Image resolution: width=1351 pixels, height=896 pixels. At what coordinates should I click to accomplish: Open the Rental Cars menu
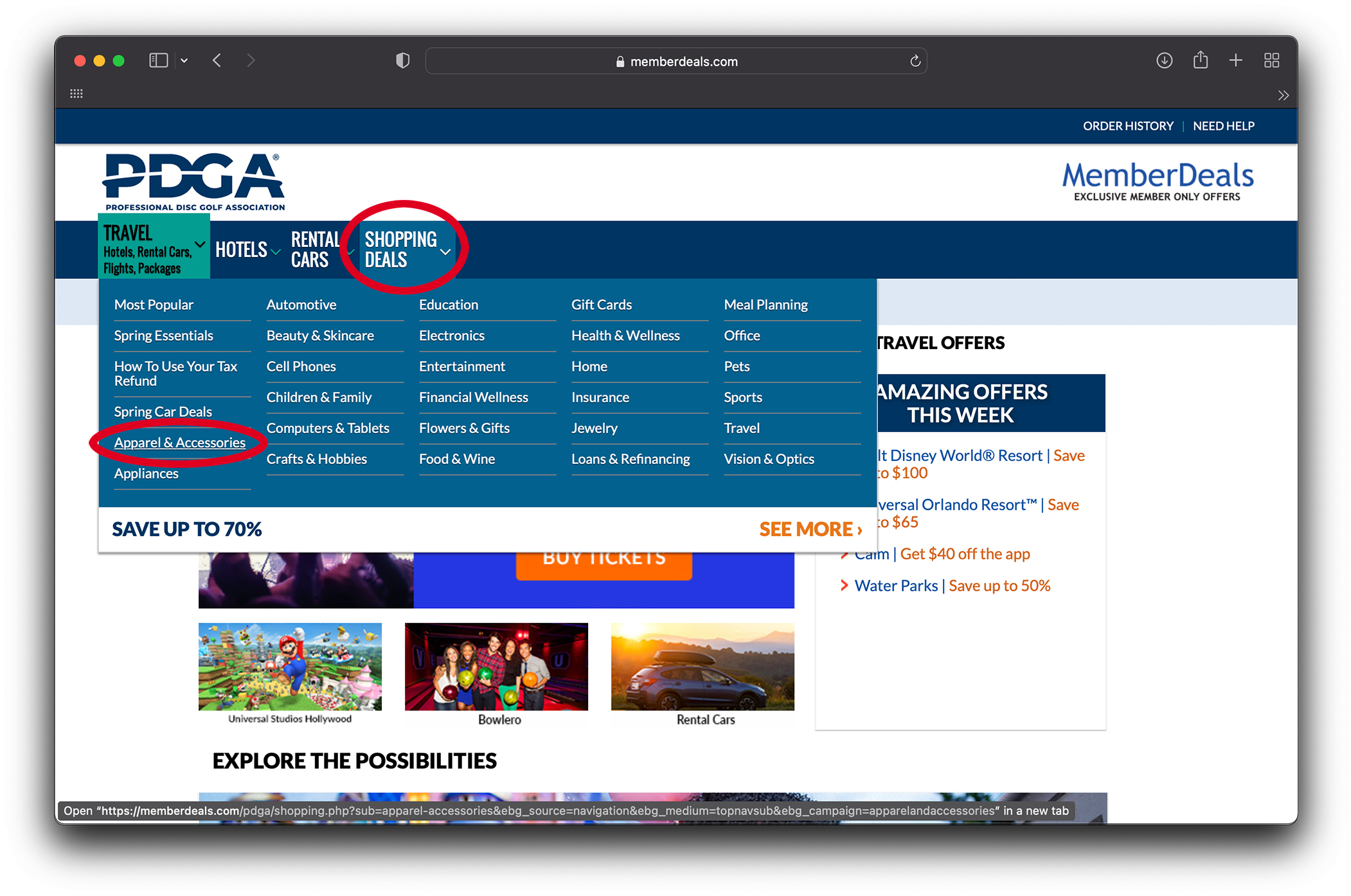(x=315, y=249)
